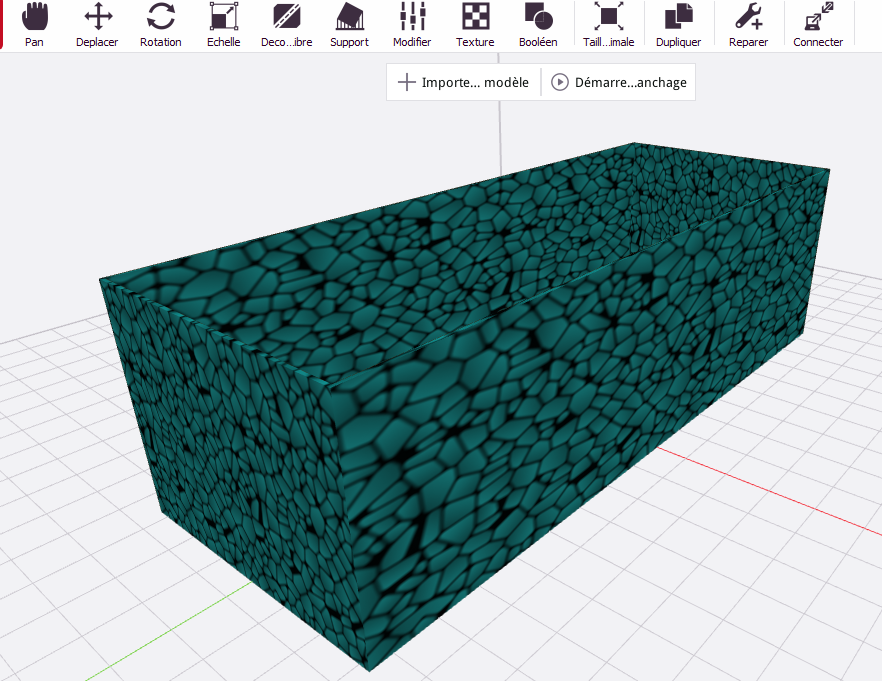Duplicate model with Dupliquer tool
This screenshot has width=882, height=681.
point(678,25)
